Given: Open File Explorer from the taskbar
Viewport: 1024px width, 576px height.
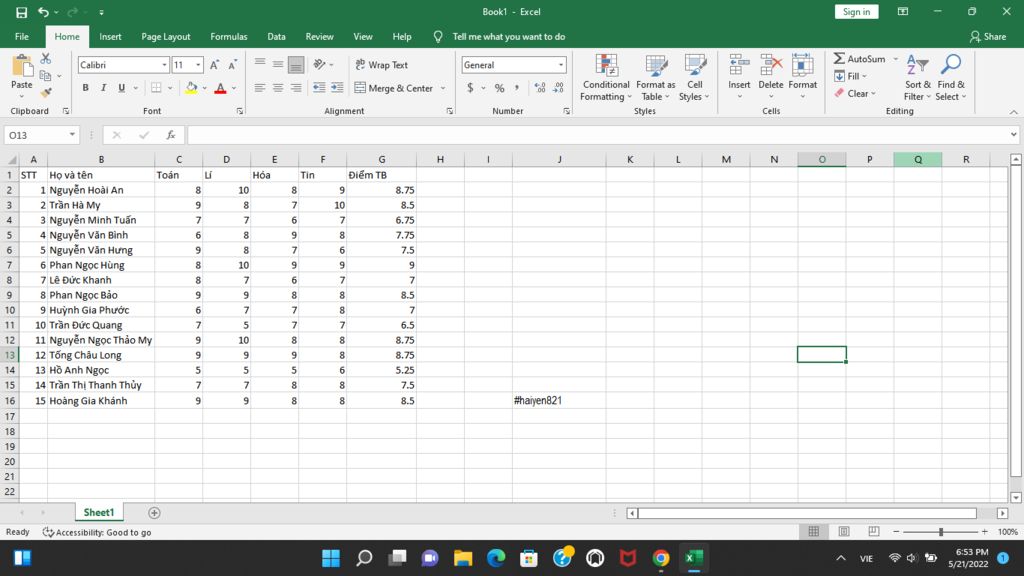Looking at the screenshot, I should (463, 558).
